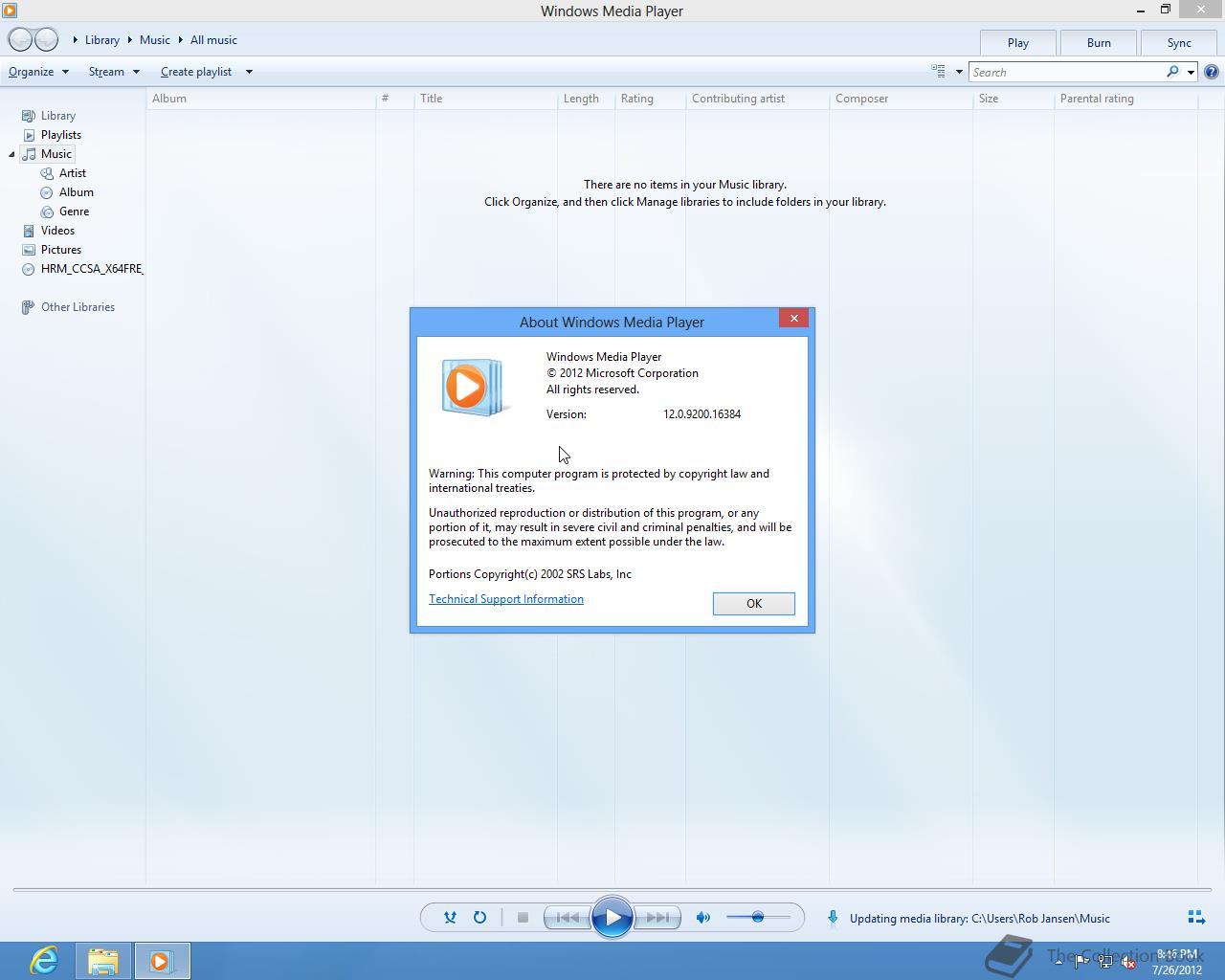Switch to the Sync tab
The width and height of the screenshot is (1225, 980).
[x=1179, y=43]
